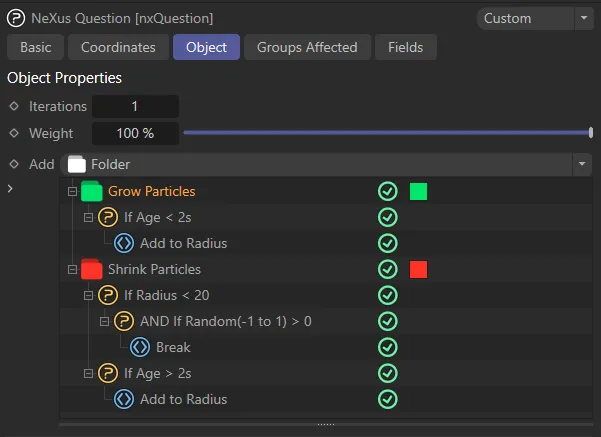Toggle the Shrink Particles enabled checkmark

388,269
